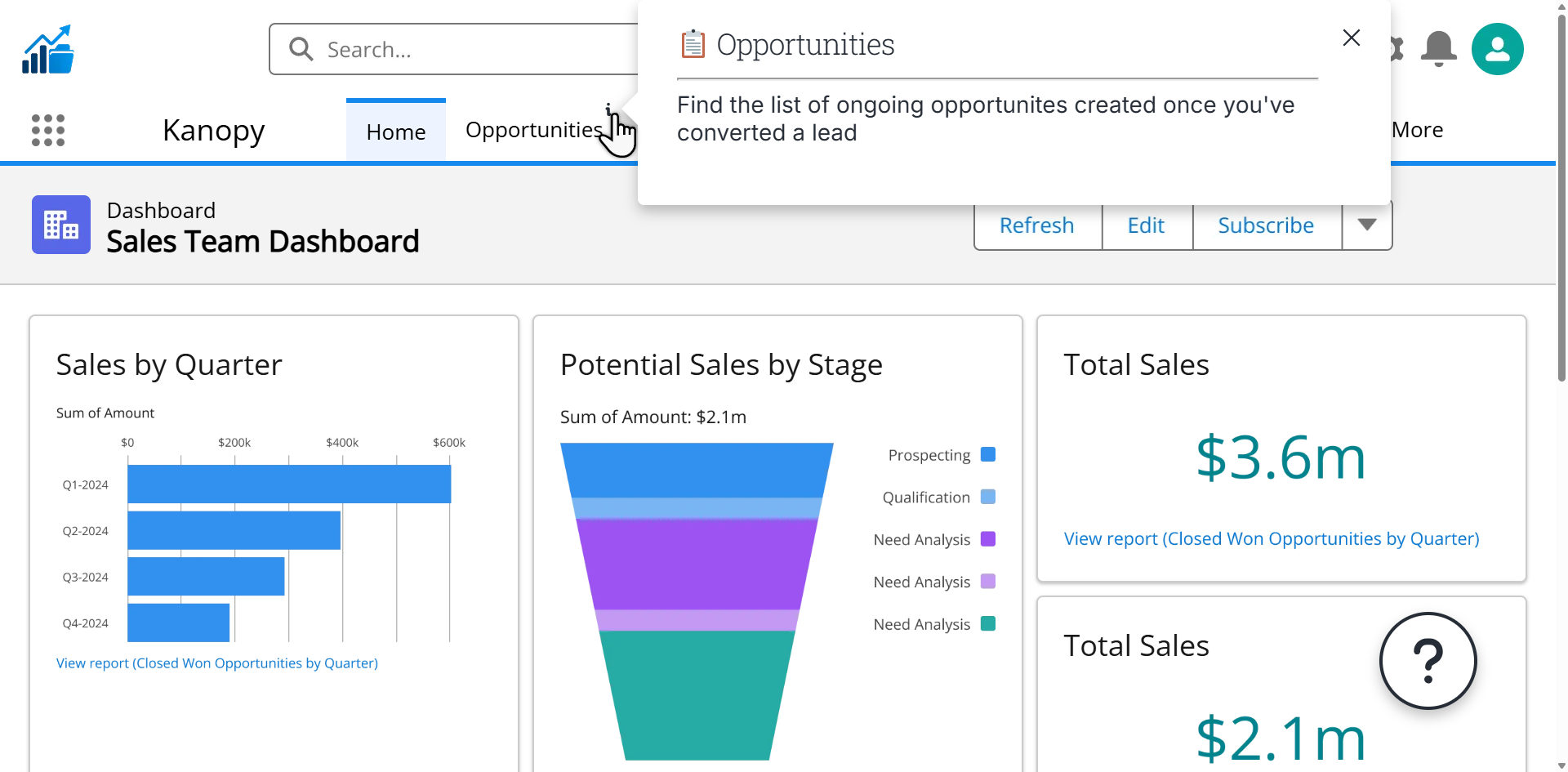Image resolution: width=1568 pixels, height=772 pixels.
Task: Open the app launcher grid icon
Action: 48,130
